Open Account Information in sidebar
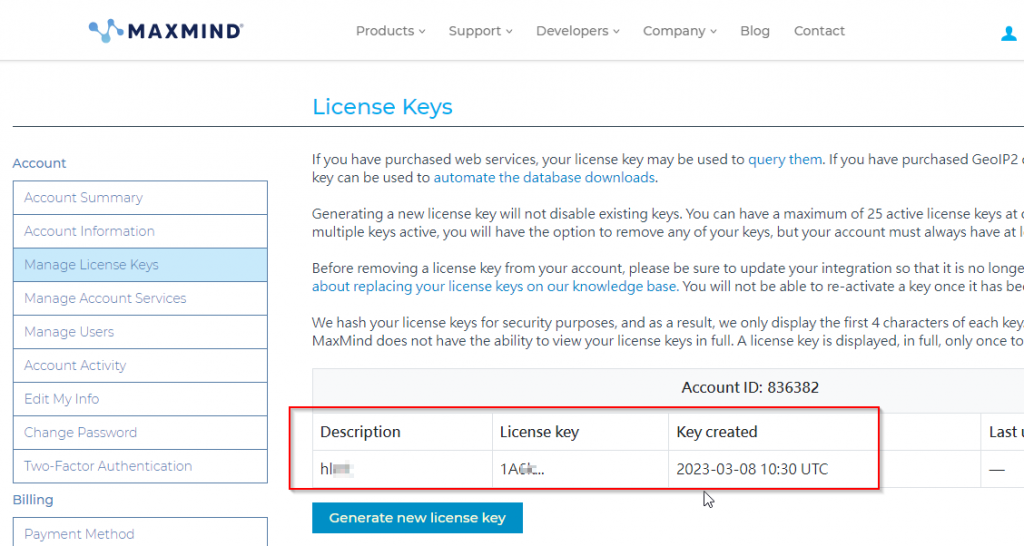 [140, 231]
